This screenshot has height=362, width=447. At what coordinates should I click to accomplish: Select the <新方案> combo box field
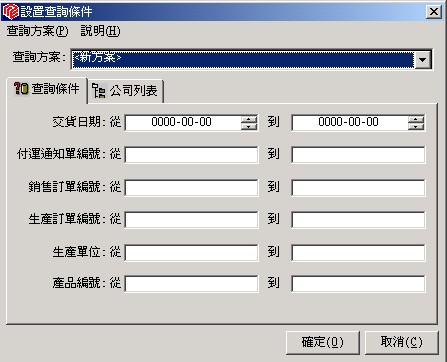(243, 60)
